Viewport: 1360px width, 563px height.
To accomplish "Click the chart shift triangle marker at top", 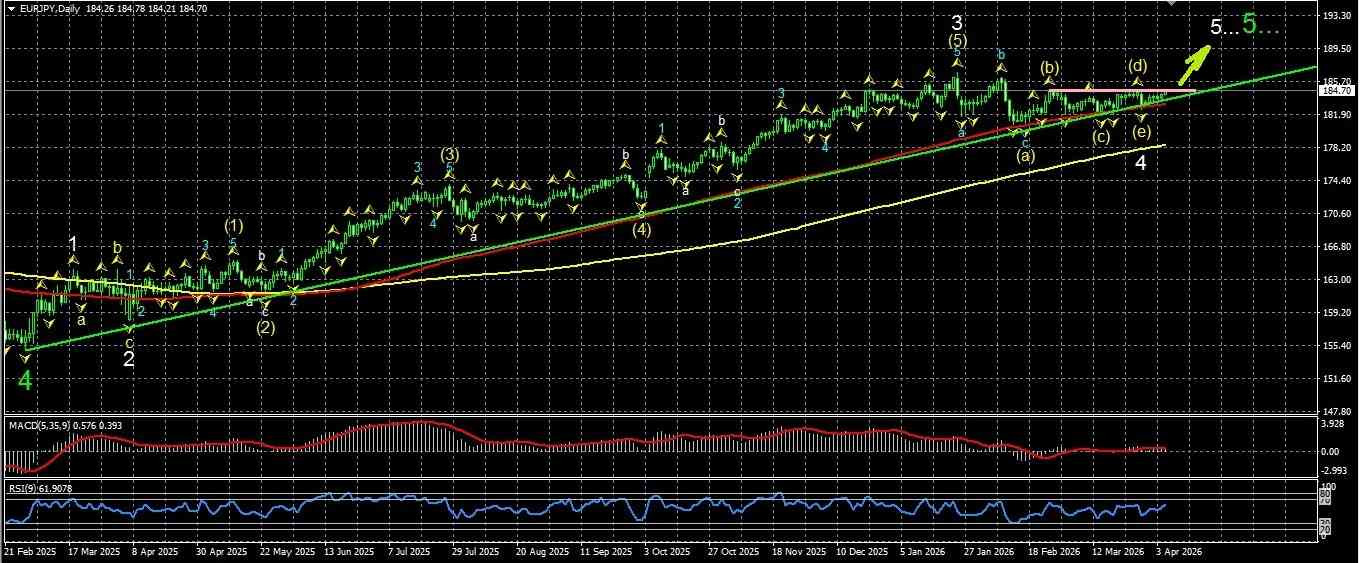I will (1173, 4).
